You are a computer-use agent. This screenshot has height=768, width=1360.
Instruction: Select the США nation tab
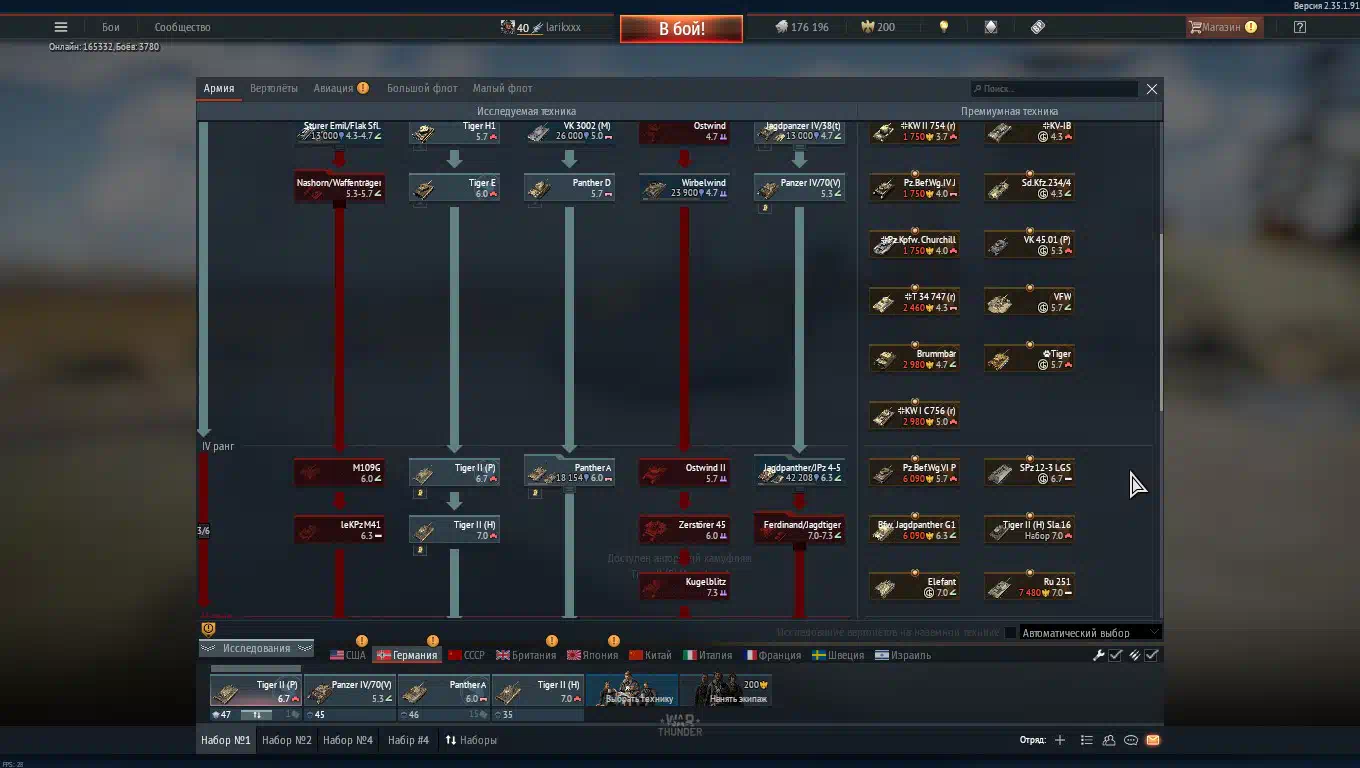coord(347,655)
